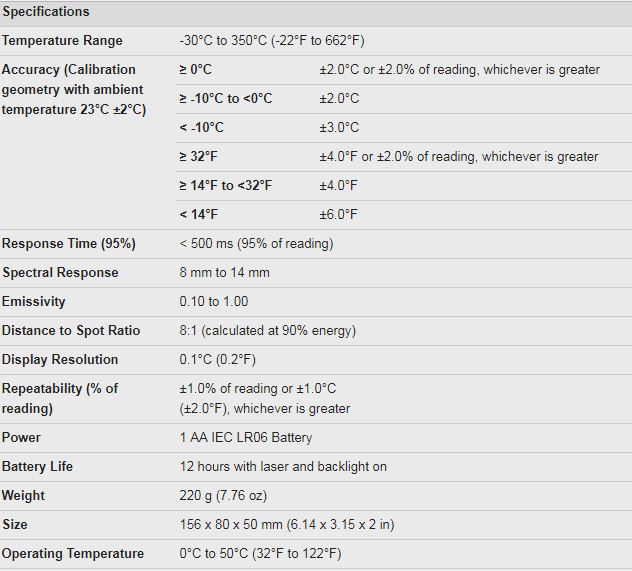This screenshot has width=632, height=571.
Task: Click the -30°C to 350°C range value
Action: (x=272, y=41)
